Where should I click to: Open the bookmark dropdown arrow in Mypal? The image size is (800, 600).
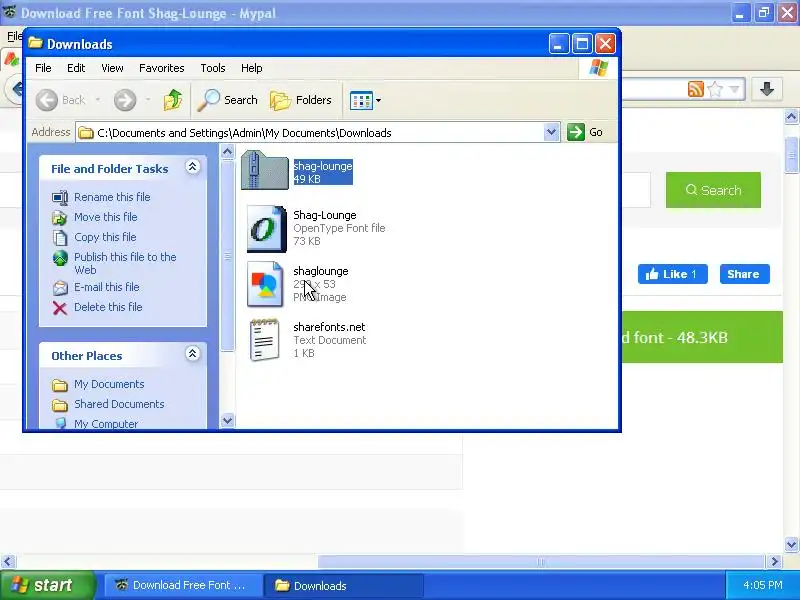tap(735, 90)
